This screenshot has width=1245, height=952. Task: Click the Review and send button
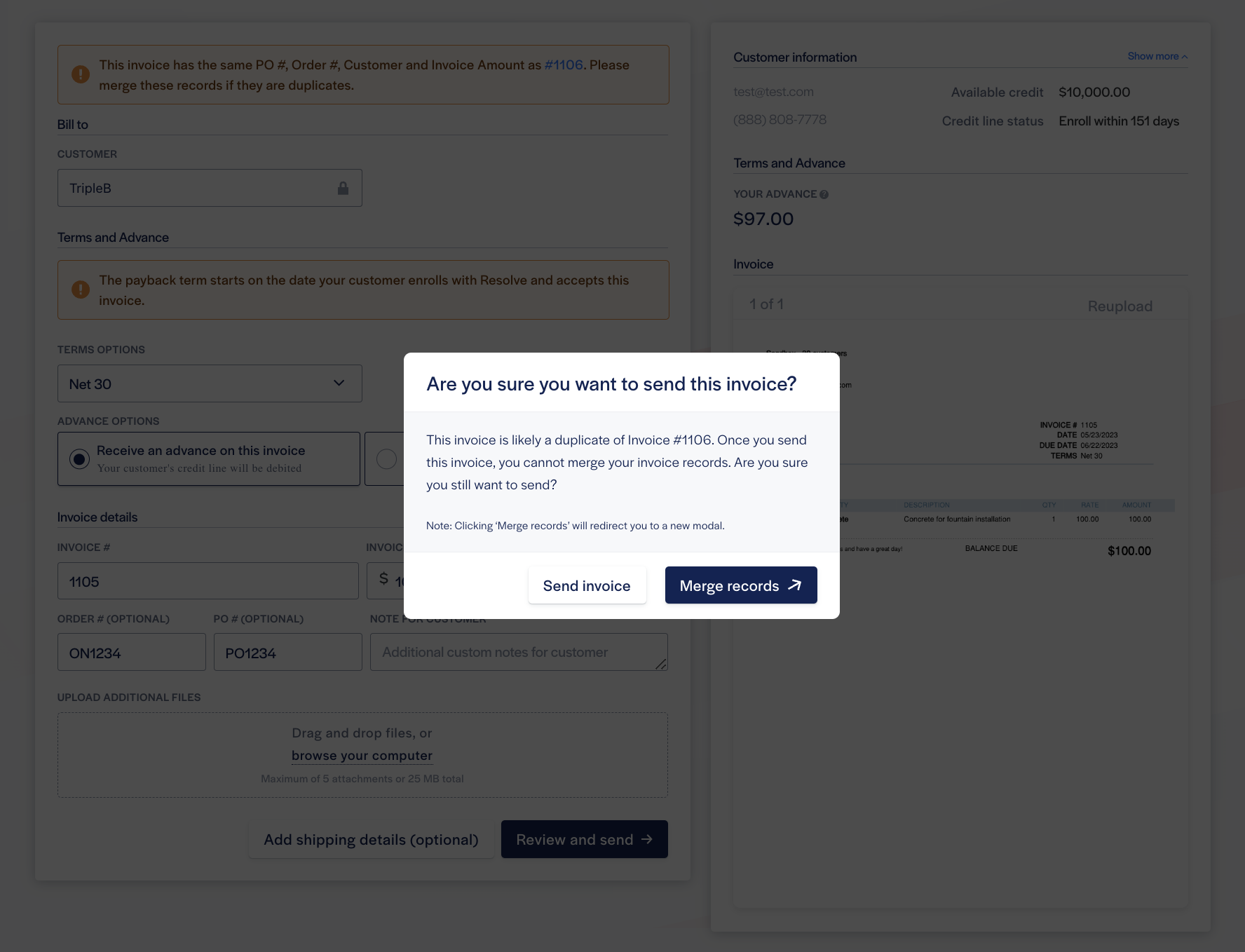click(x=584, y=839)
